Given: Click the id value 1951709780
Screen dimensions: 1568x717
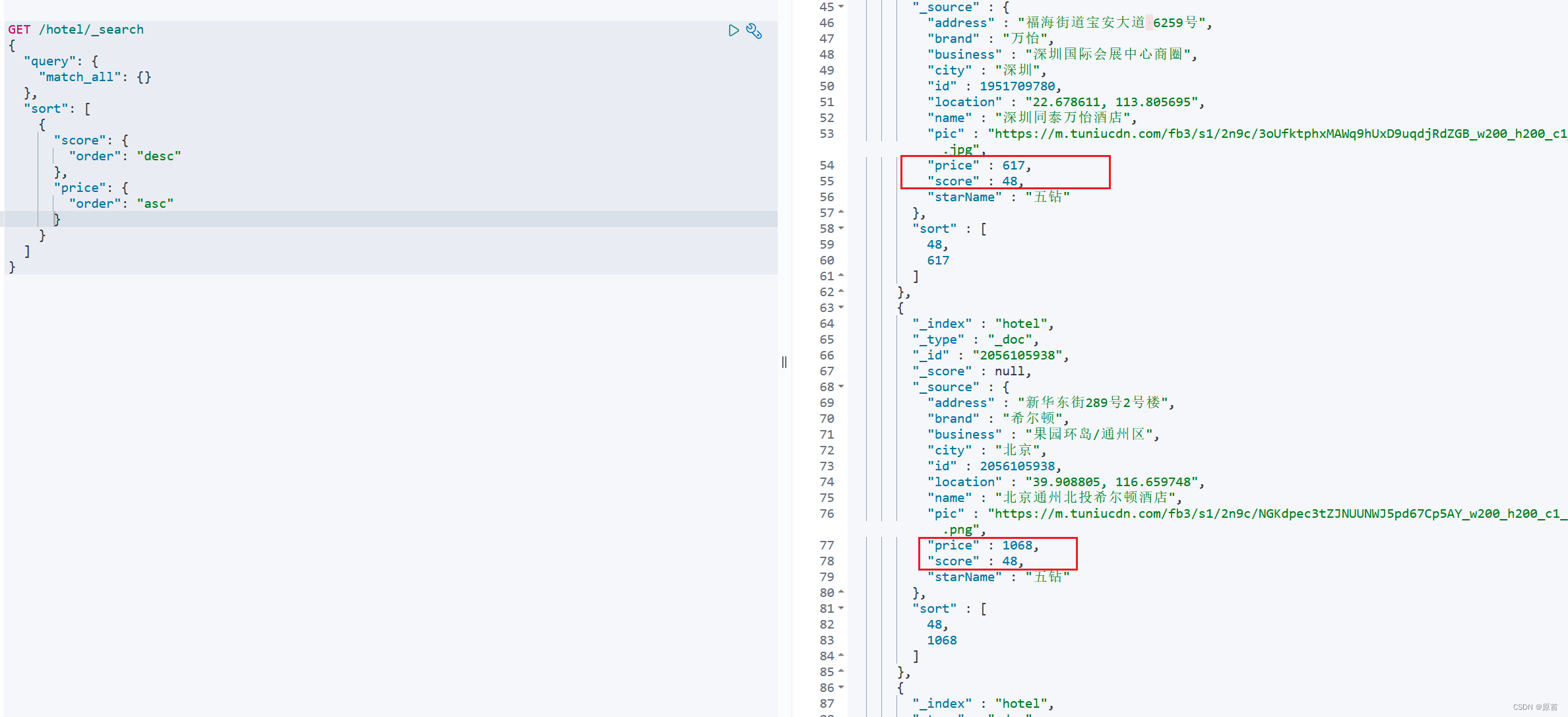Looking at the screenshot, I should pos(1017,86).
